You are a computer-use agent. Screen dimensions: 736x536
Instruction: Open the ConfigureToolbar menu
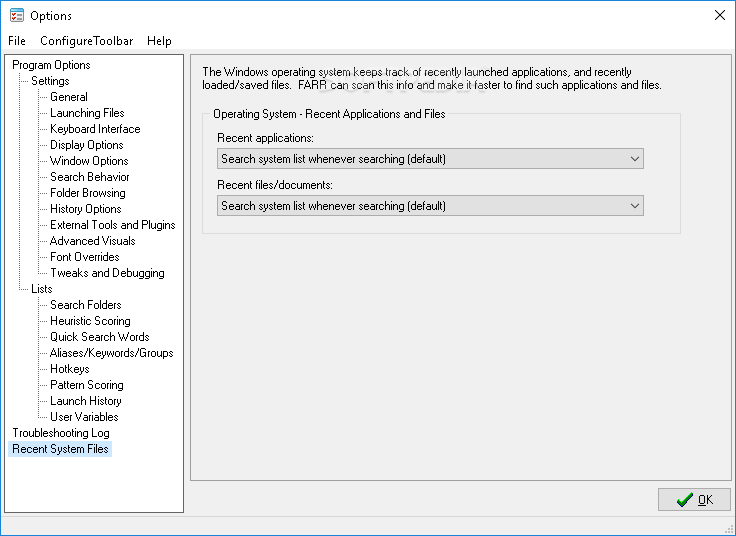(87, 41)
